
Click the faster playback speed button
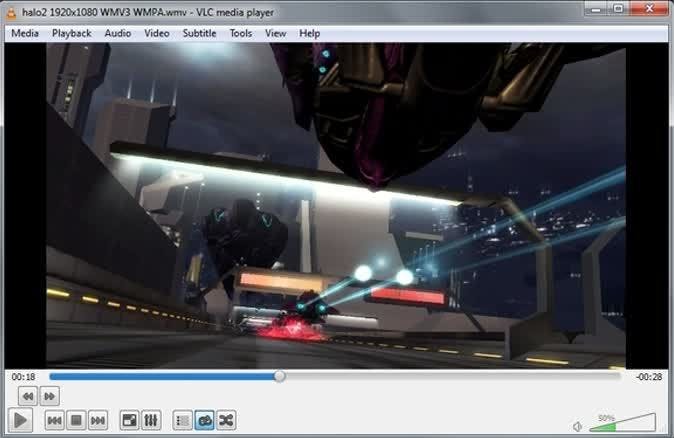(48, 396)
